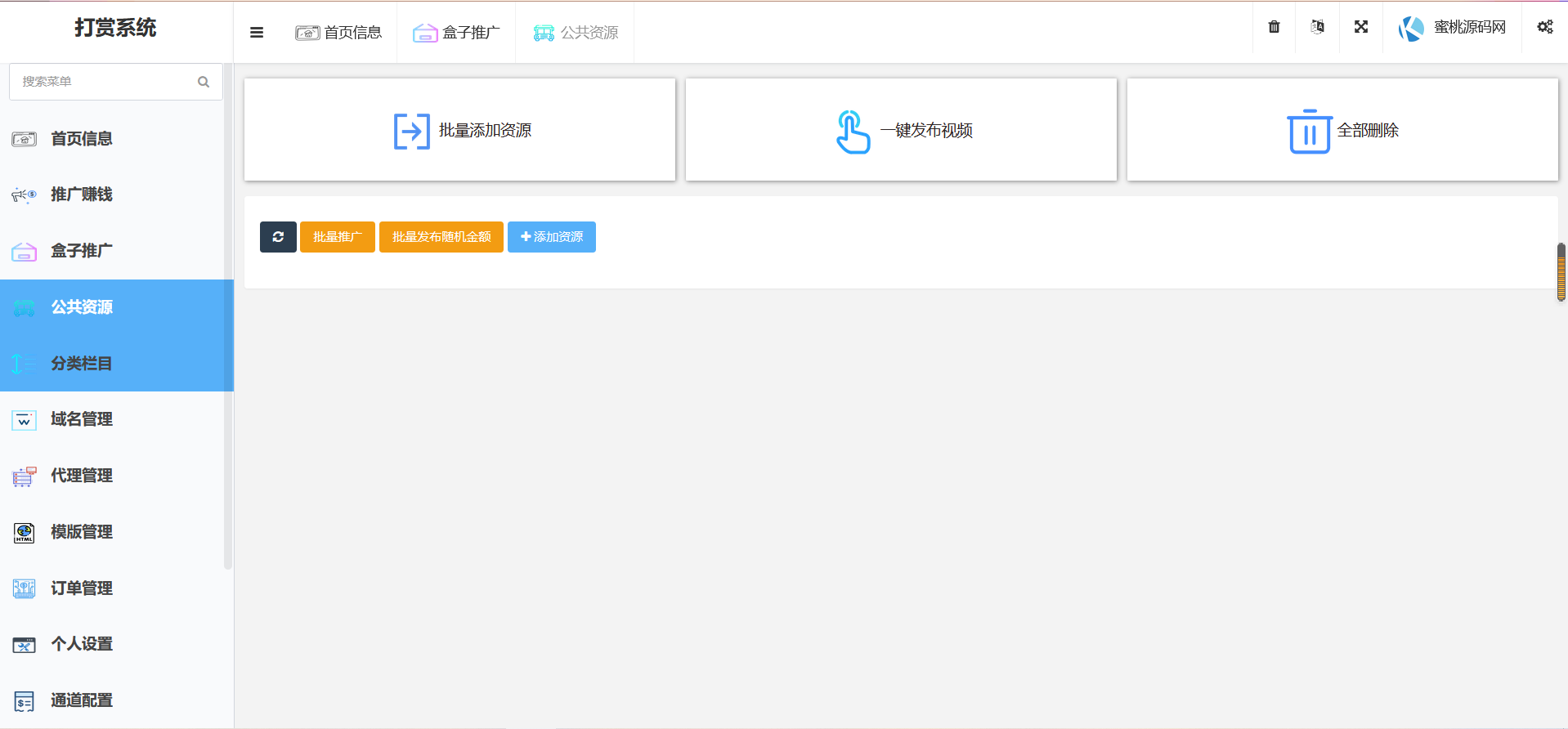Screen dimensions: 1568x729
Task: Click the 全部删除 trash bin icon
Action: (1309, 131)
